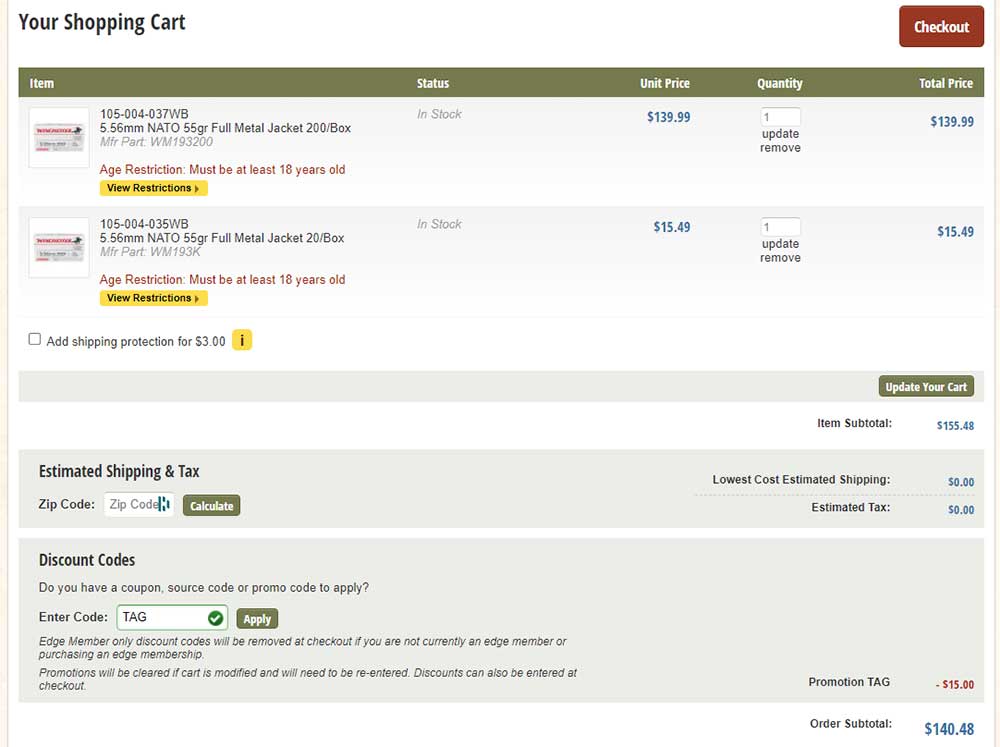Open the 200/Box ammo product thumbnail

click(x=59, y=137)
